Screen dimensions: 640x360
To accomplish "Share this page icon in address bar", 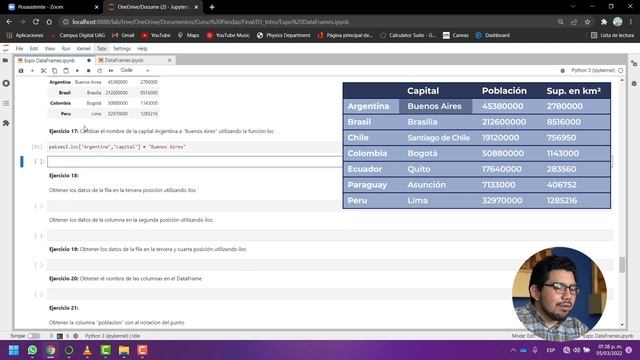I will (574, 22).
